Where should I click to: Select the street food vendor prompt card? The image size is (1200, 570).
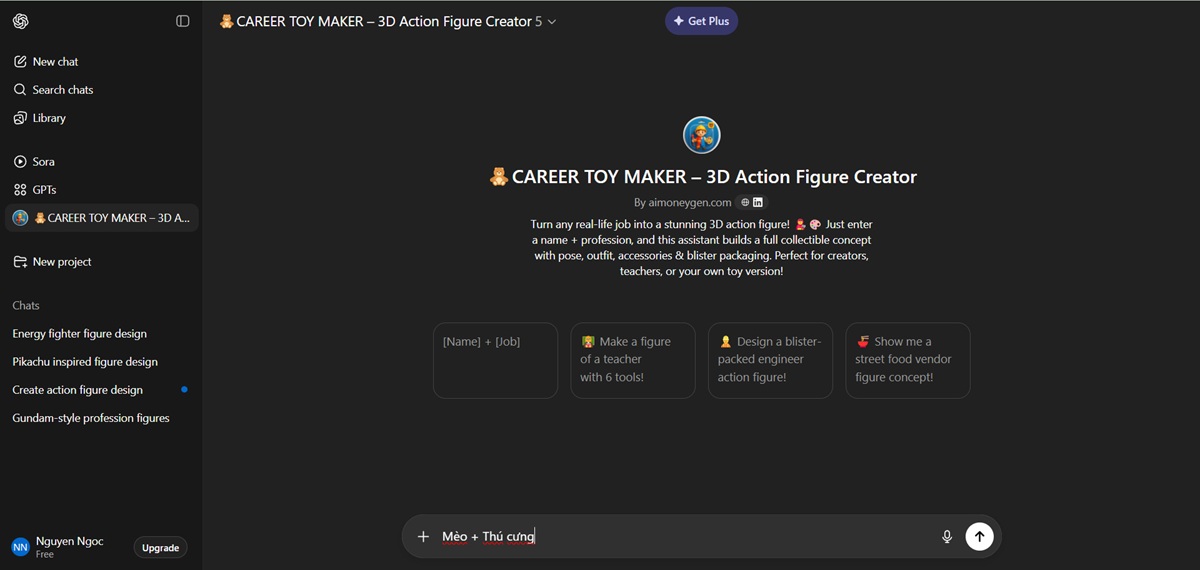908,360
